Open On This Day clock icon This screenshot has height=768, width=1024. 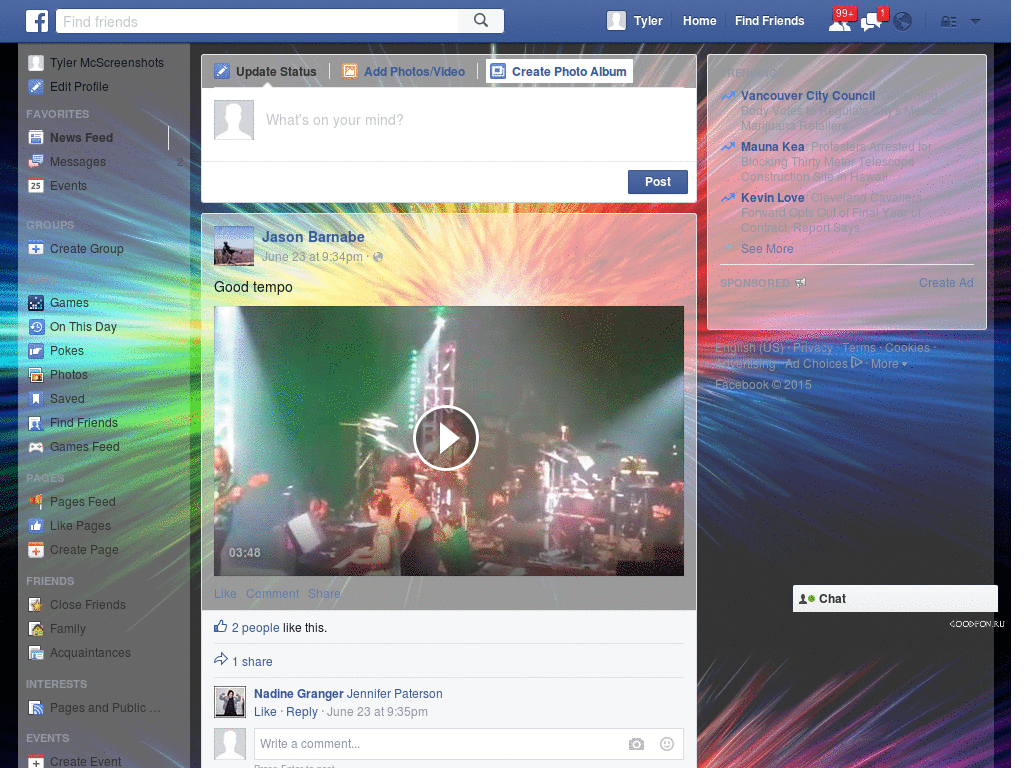pyautogui.click(x=36, y=327)
